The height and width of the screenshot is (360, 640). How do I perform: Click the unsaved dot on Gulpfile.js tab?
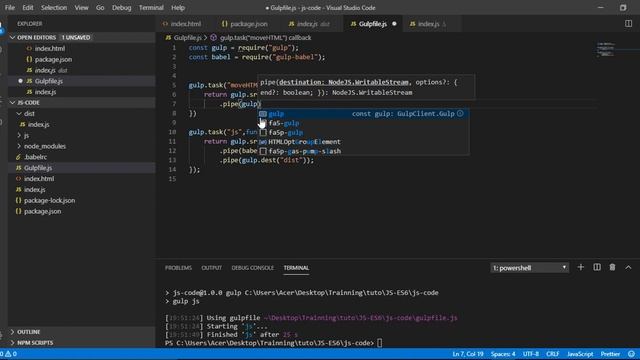pyautogui.click(x=394, y=24)
